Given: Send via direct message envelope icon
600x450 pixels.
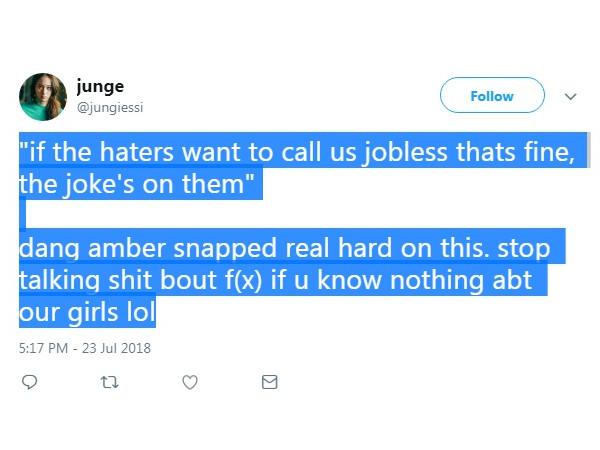Looking at the screenshot, I should click(x=269, y=382).
